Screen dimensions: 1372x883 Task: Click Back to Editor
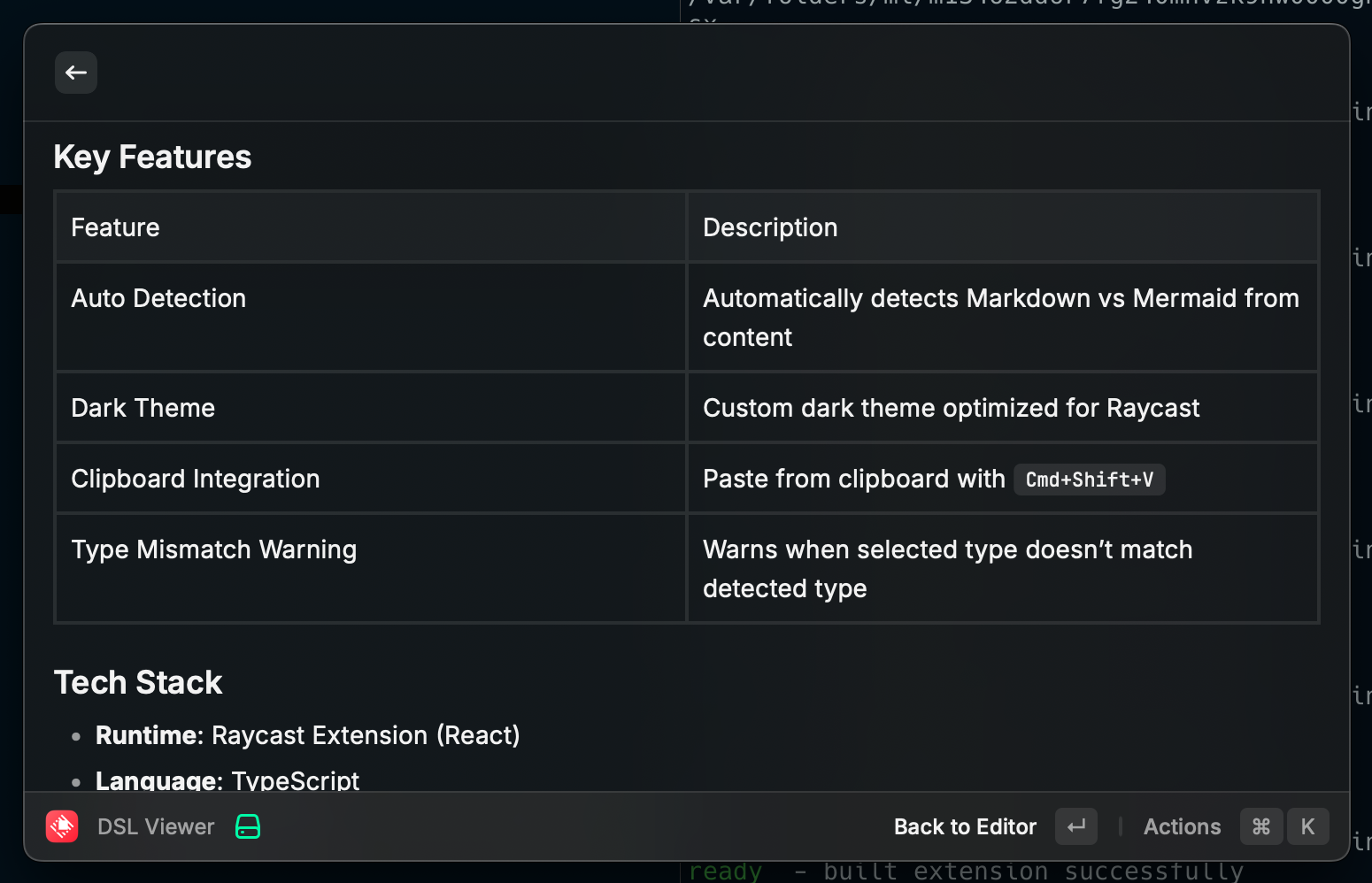coord(964,826)
